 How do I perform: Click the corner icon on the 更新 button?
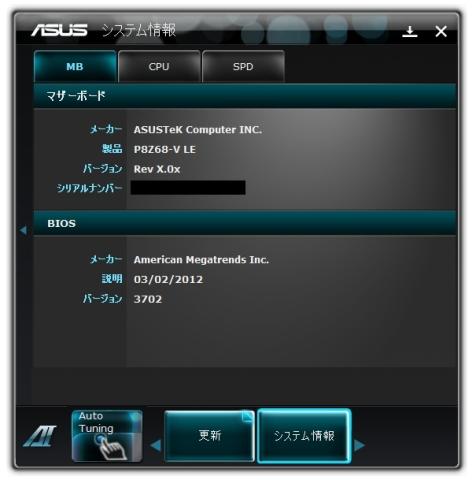point(247,417)
